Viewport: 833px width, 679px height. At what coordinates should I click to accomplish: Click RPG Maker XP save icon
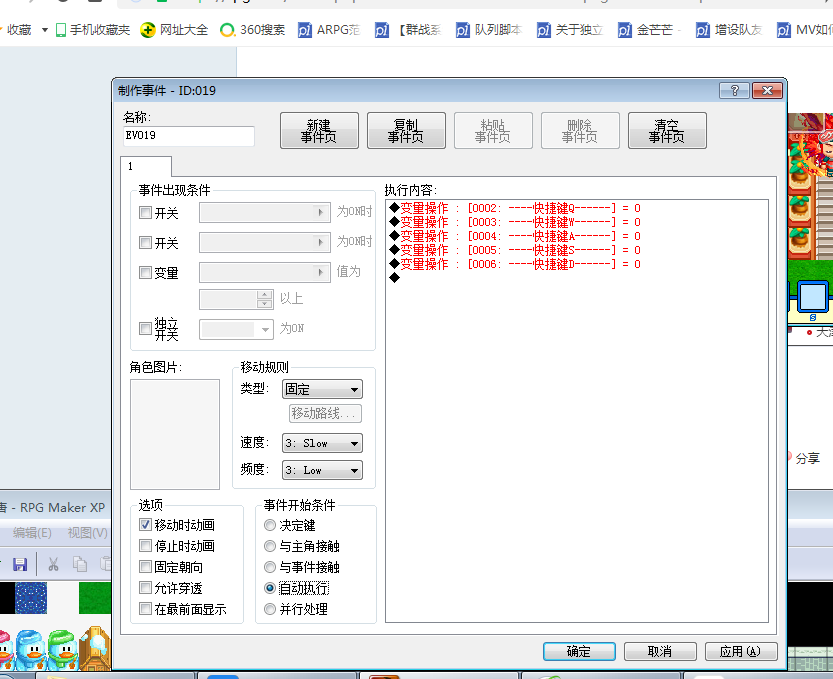(x=20, y=564)
